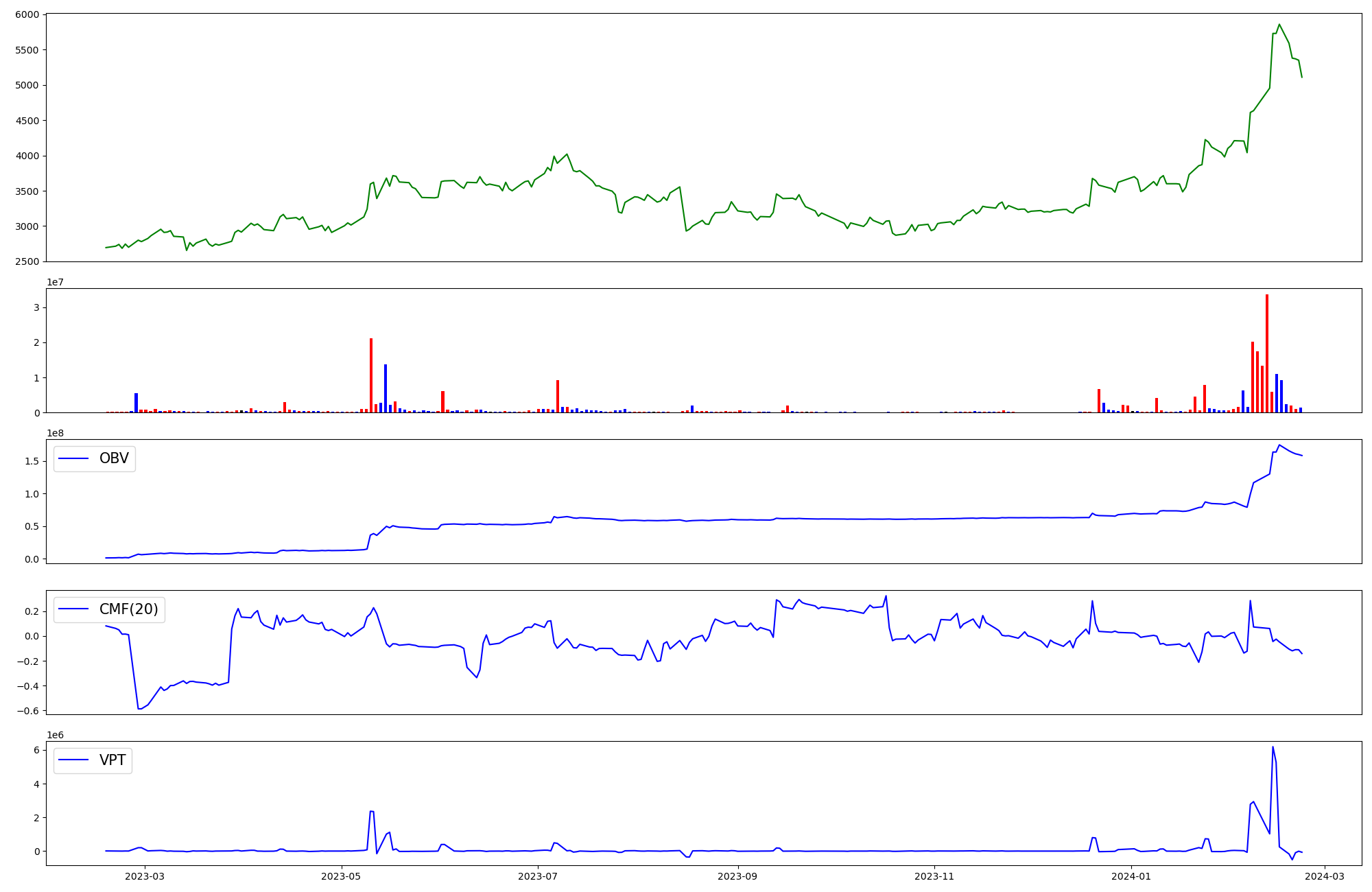Image resolution: width=1372 pixels, height=892 pixels.
Task: Click the 1e8 exponent label above OBV chart
Action: point(56,433)
